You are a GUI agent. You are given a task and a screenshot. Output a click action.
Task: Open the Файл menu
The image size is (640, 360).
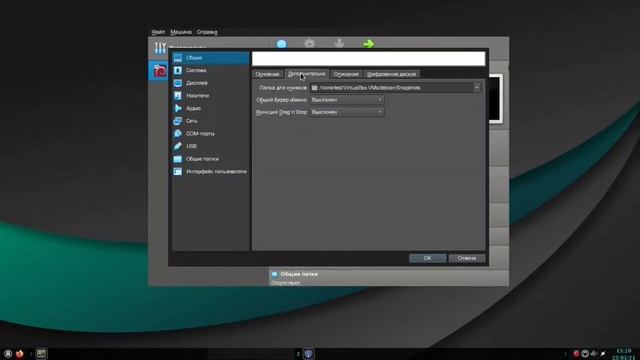(158, 32)
